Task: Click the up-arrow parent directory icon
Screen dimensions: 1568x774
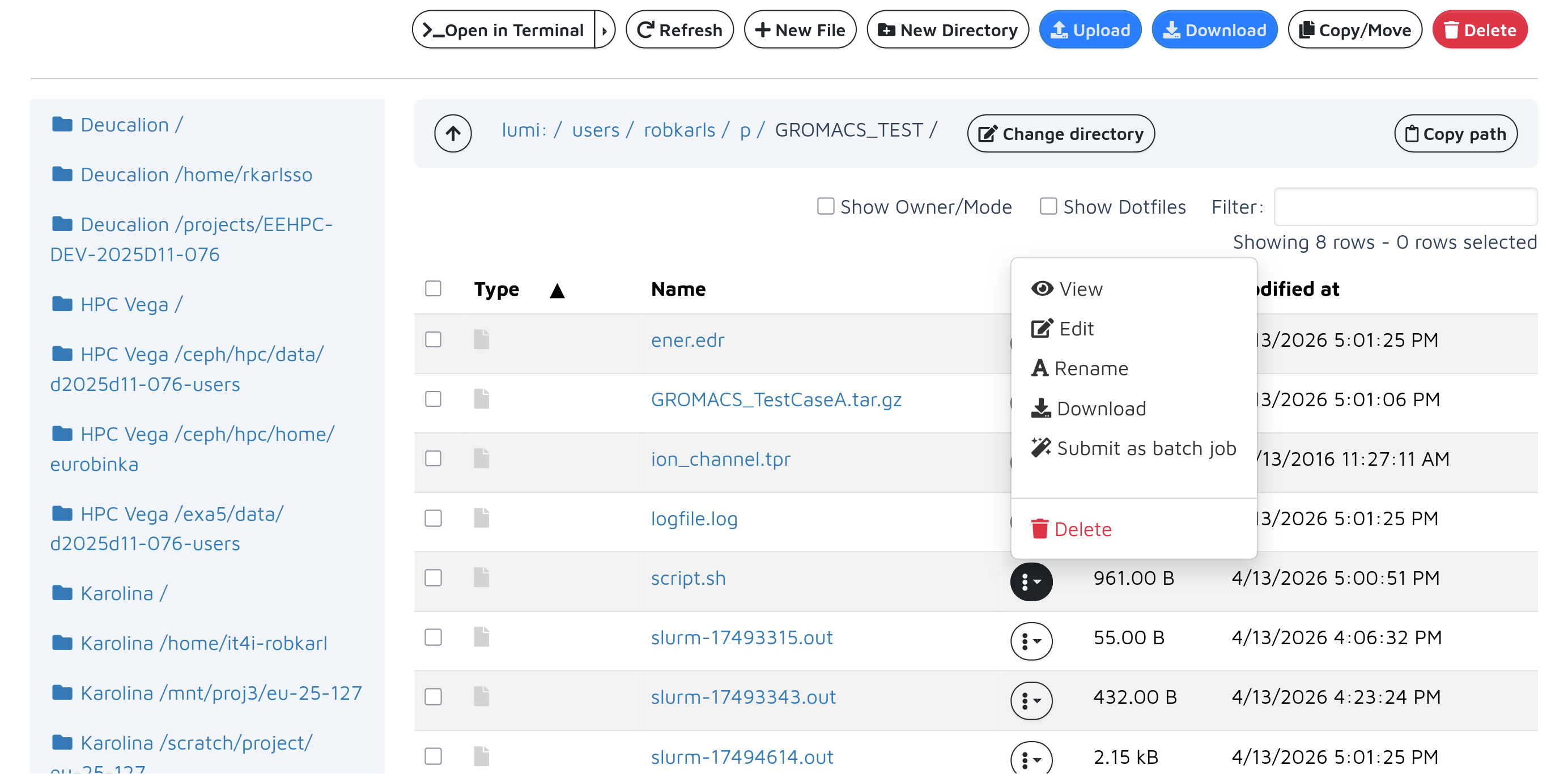Action: (452, 133)
